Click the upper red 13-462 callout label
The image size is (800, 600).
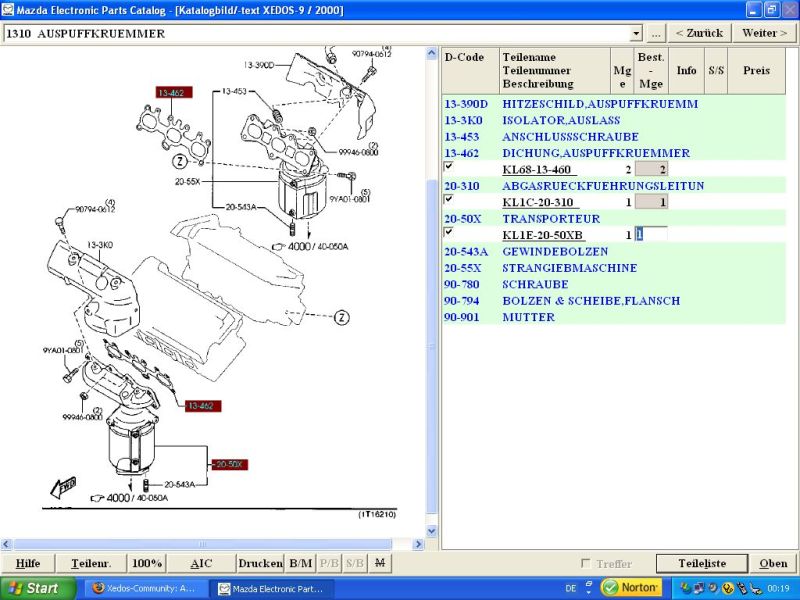coord(173,92)
